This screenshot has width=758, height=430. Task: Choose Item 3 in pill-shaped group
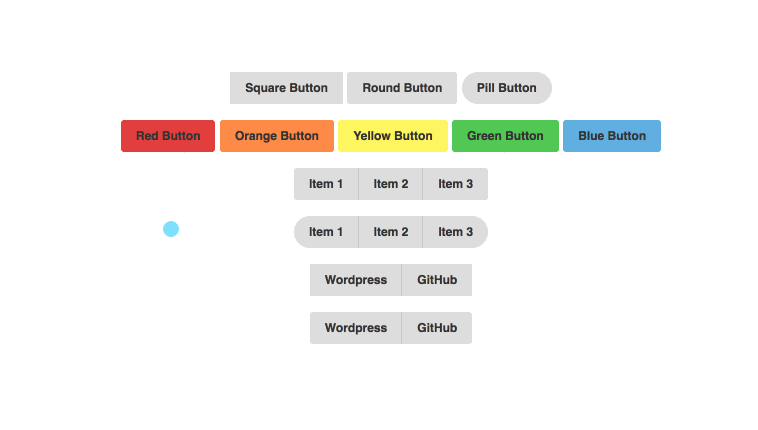click(455, 232)
